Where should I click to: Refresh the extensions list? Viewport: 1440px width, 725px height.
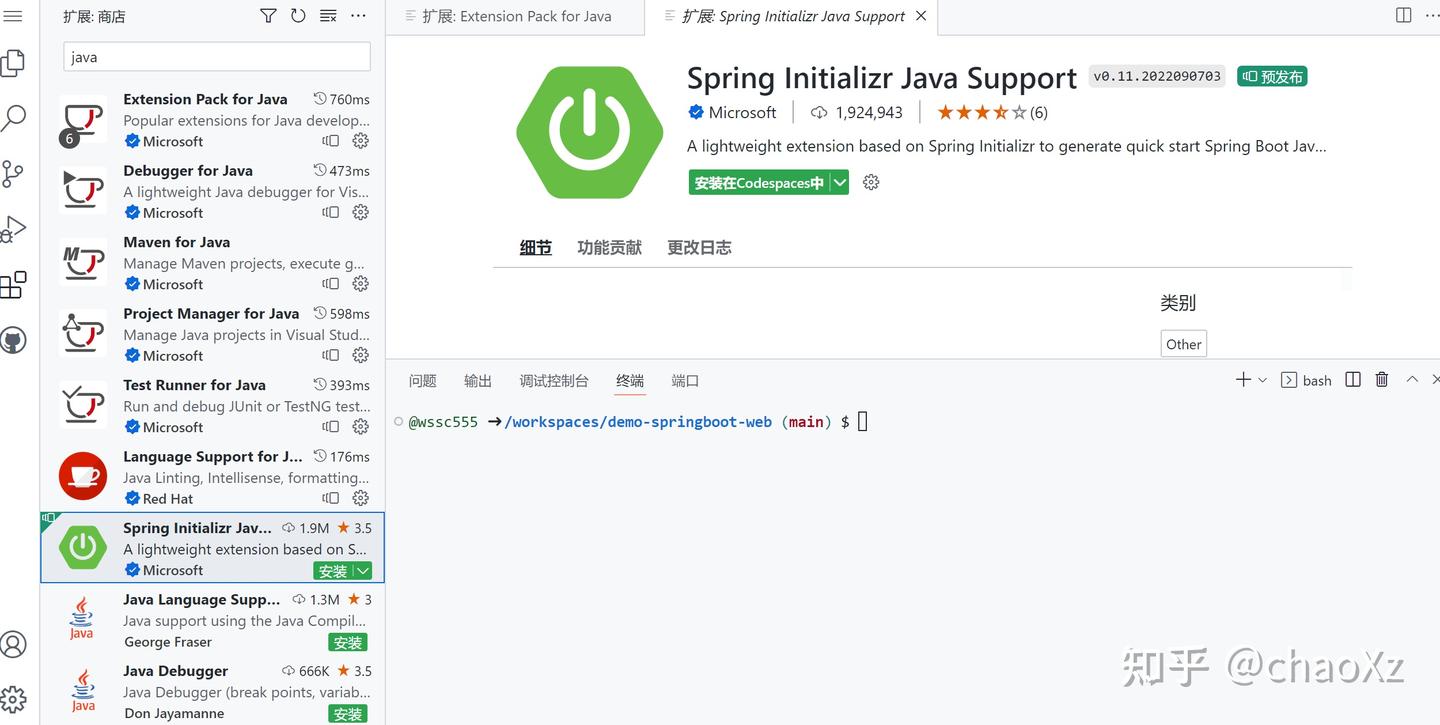298,15
